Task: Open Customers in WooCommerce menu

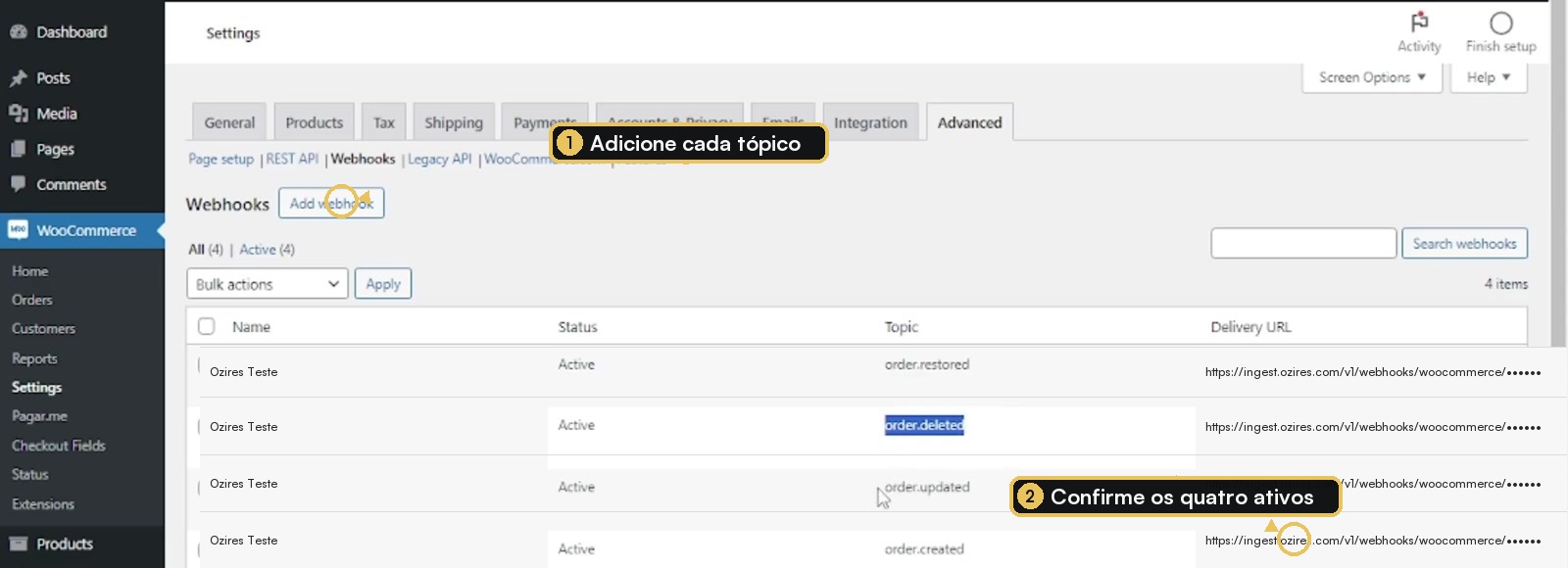Action: coord(43,329)
